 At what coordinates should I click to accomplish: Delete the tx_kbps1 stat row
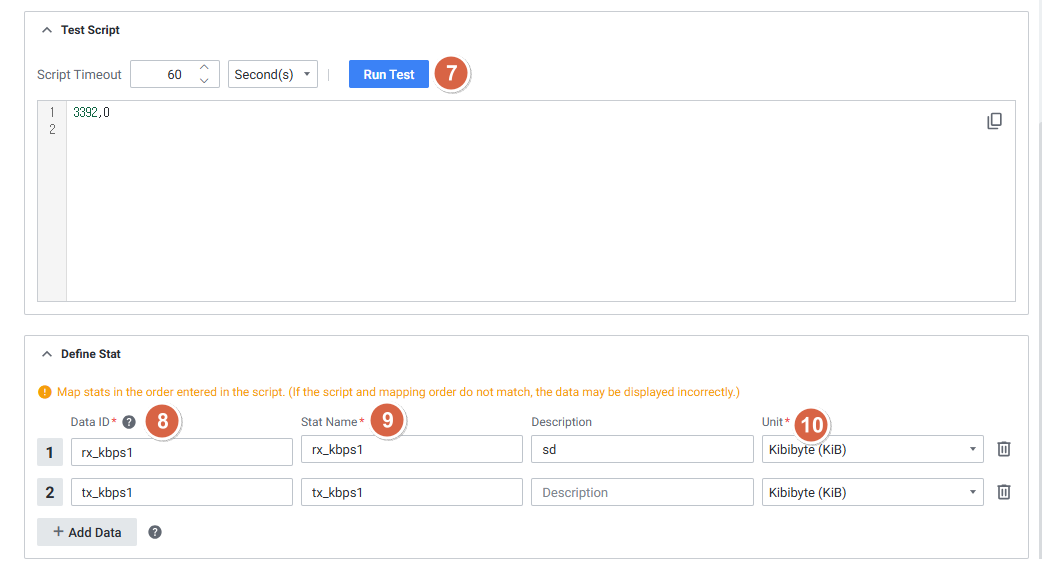point(1004,492)
